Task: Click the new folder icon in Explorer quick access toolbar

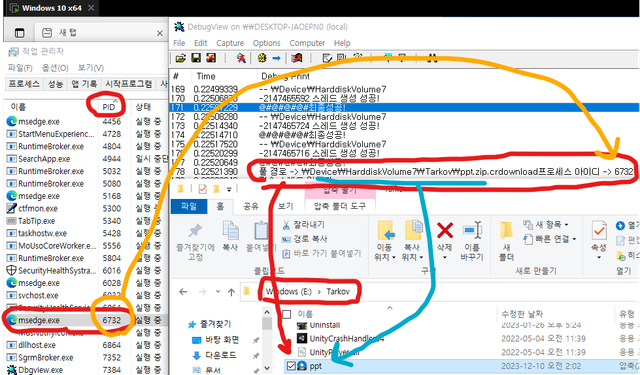Action: pos(216,189)
